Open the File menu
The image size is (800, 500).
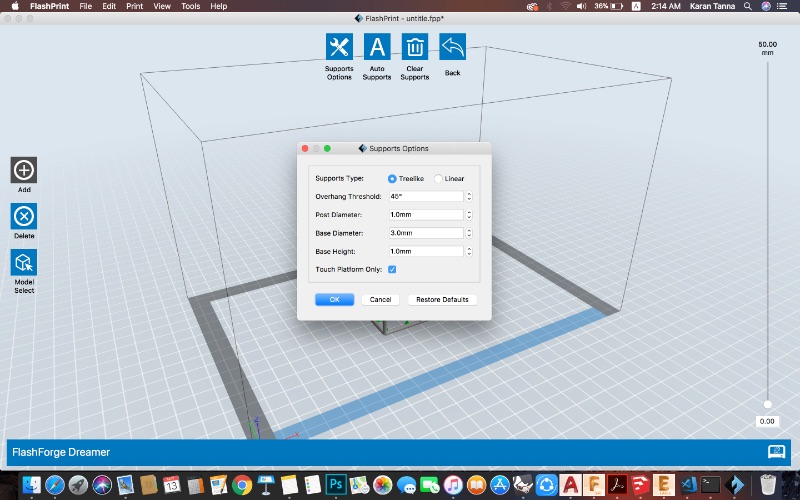86,6
